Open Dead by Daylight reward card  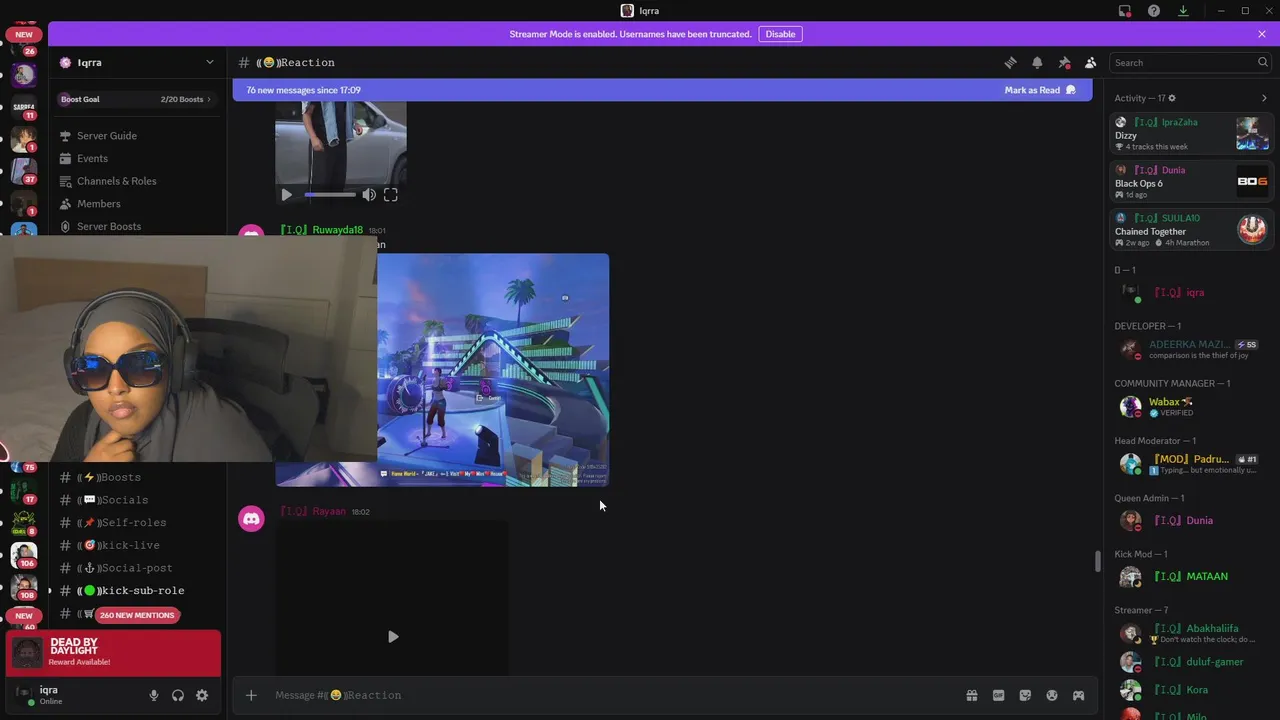(x=113, y=653)
